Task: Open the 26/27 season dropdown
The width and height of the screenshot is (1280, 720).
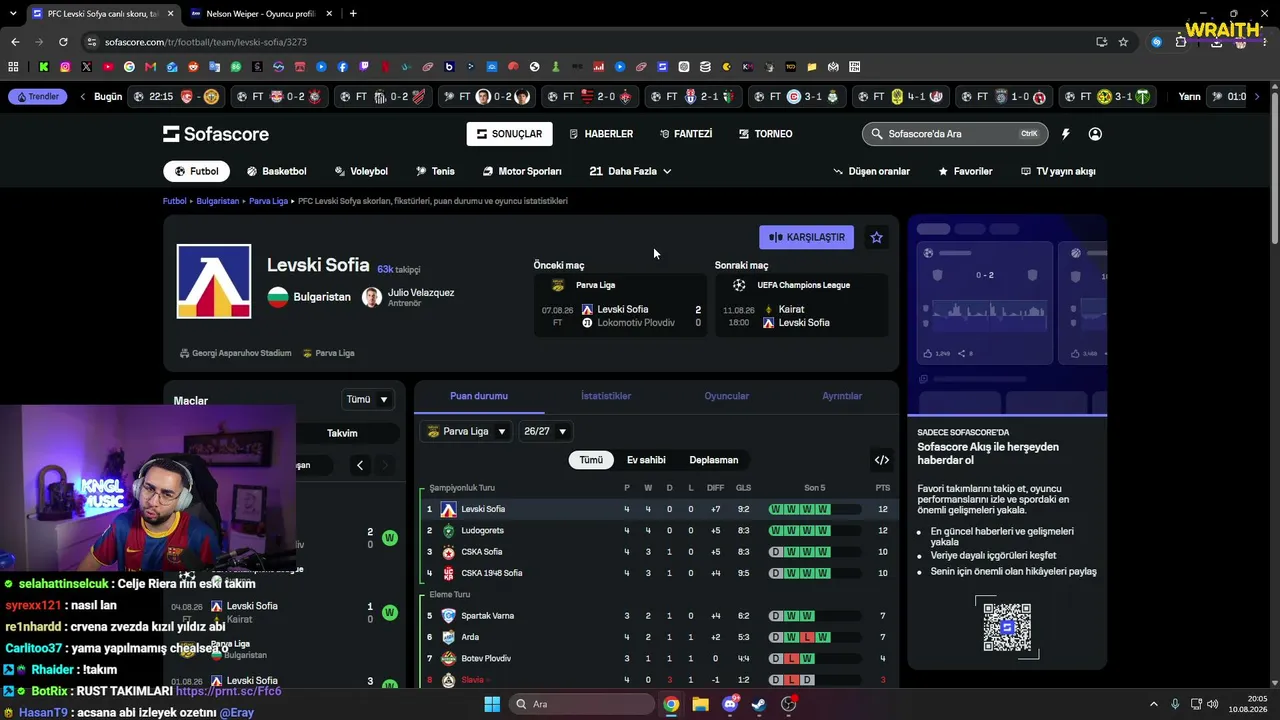Action: tap(545, 431)
